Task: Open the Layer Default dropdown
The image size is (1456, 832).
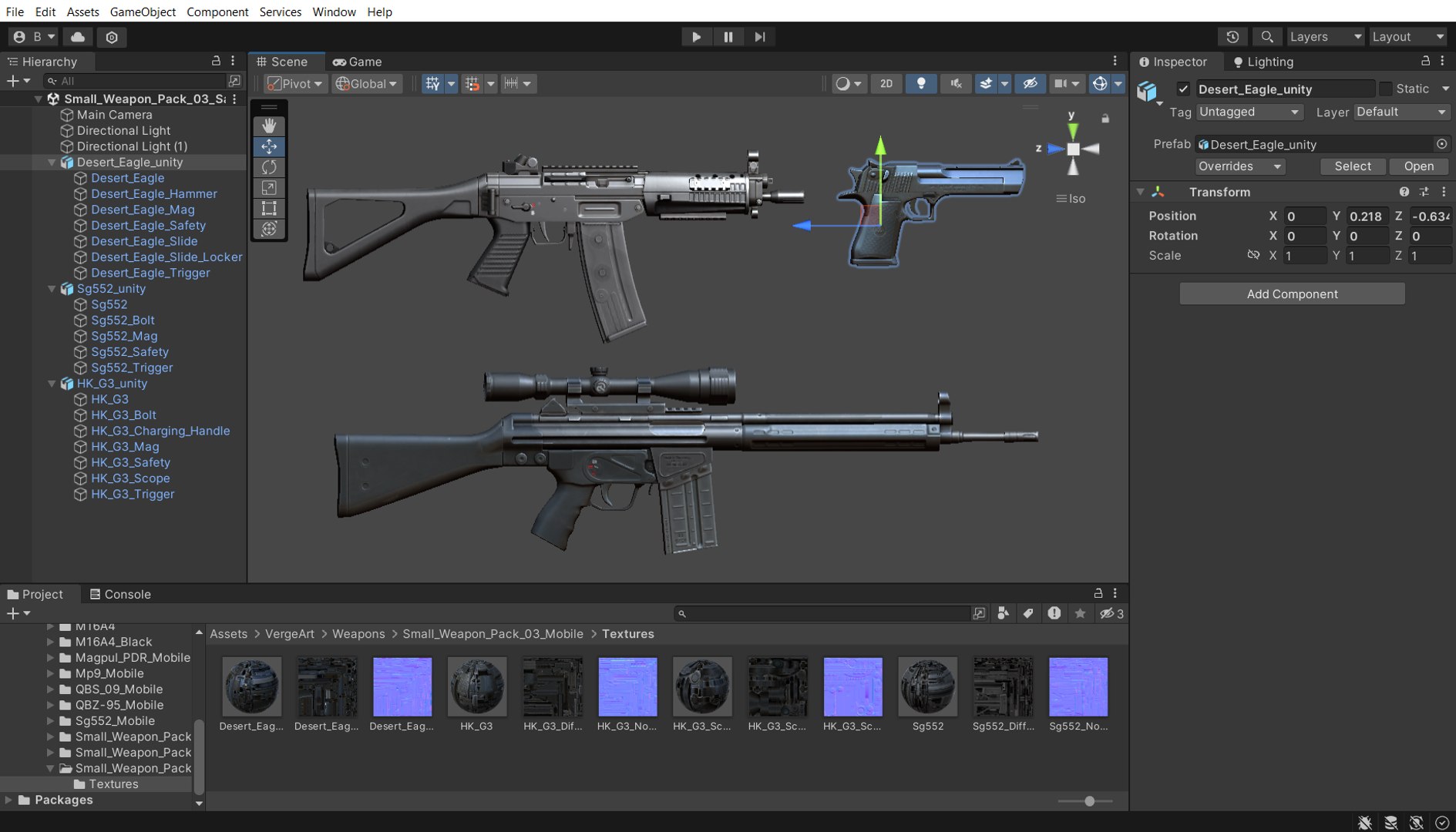Action: [x=1401, y=112]
